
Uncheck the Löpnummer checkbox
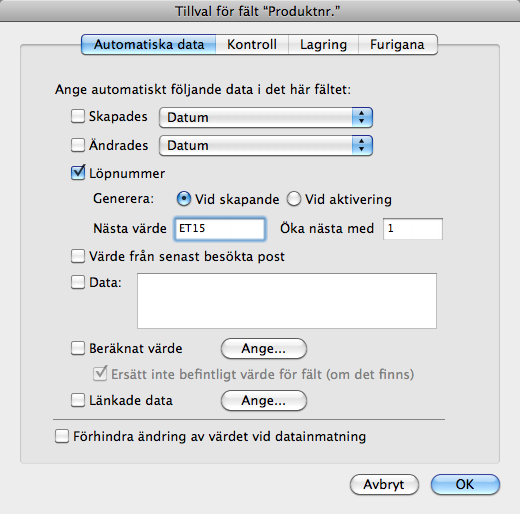(x=78, y=173)
